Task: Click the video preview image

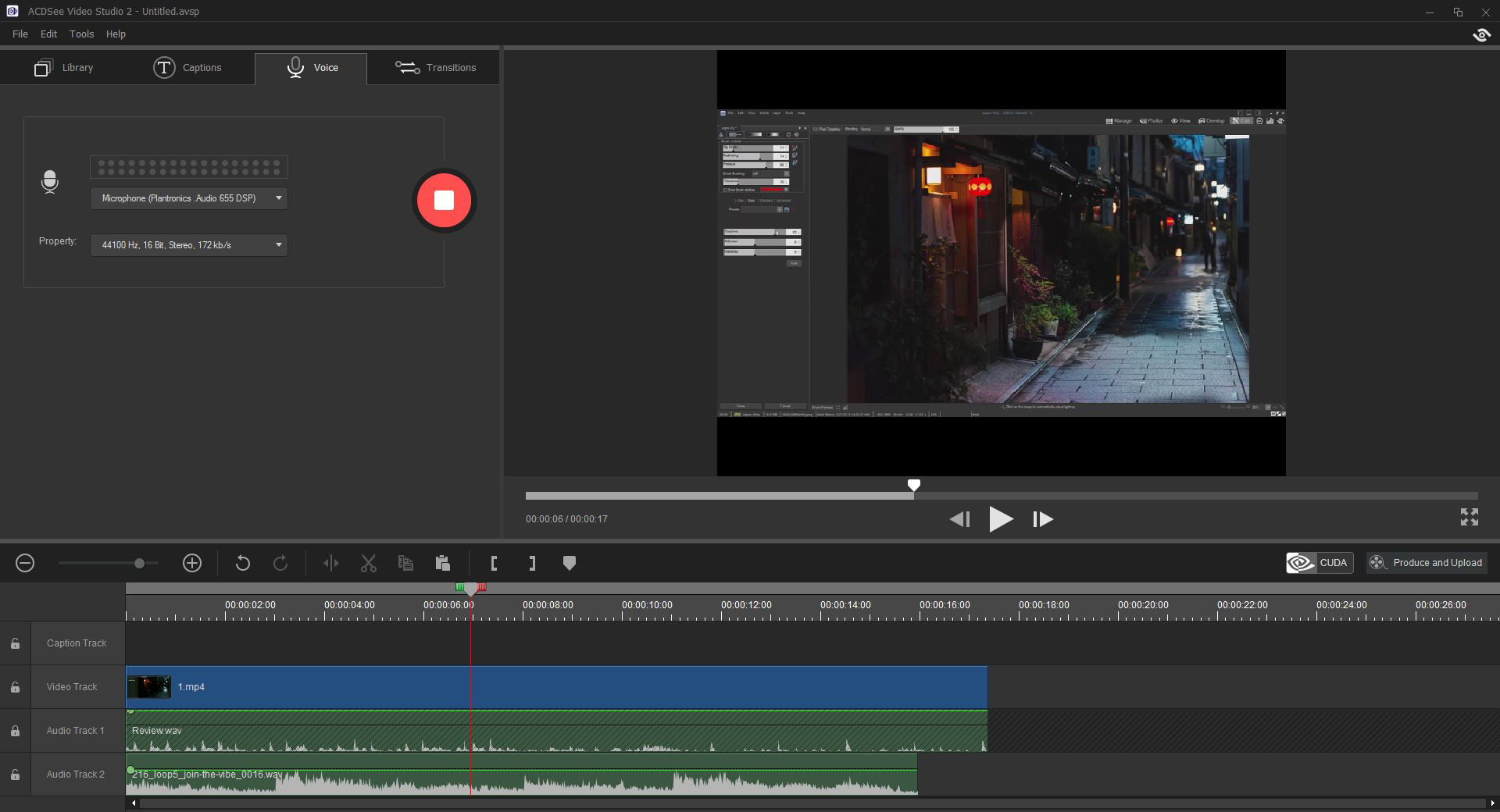Action: pos(1001,263)
